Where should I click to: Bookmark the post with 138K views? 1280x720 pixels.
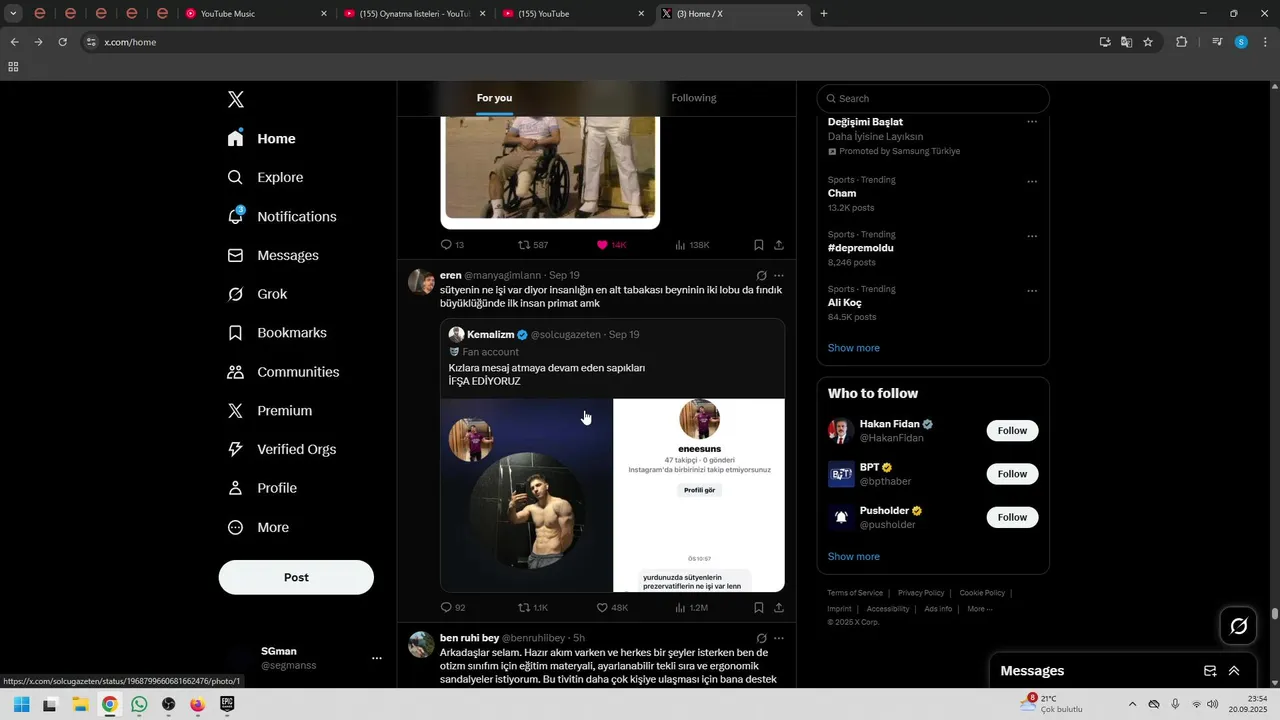click(x=759, y=245)
